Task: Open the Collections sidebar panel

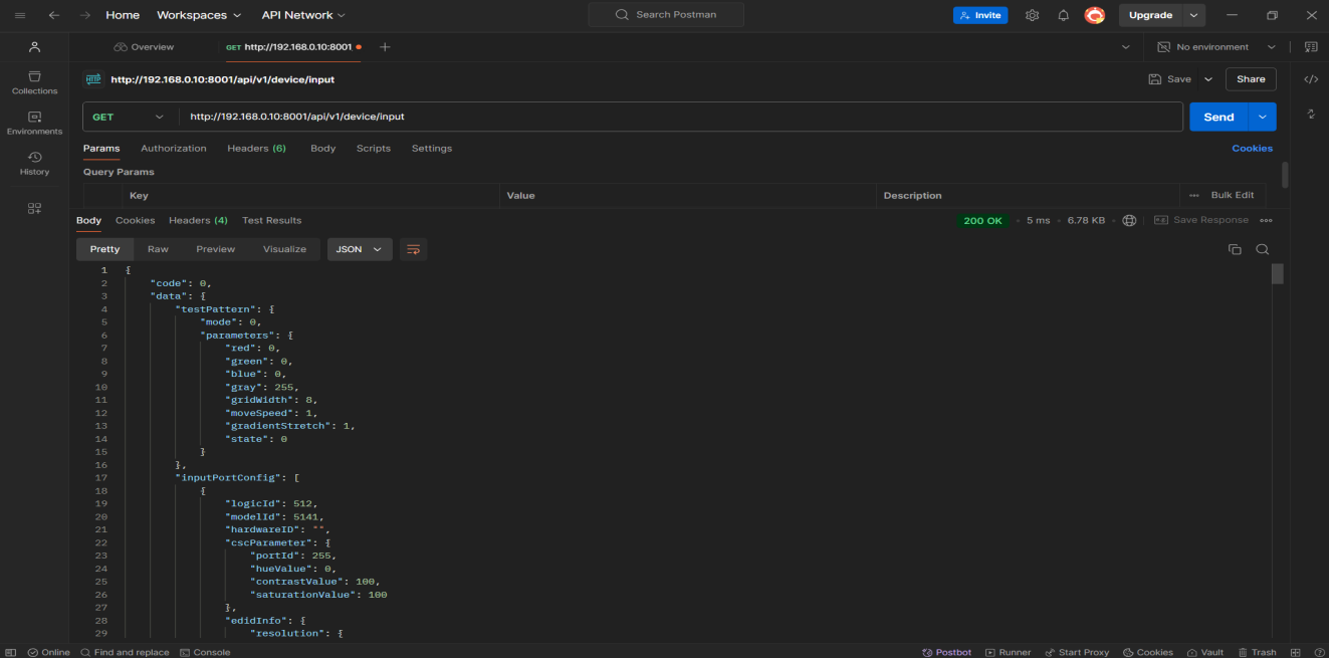Action: [x=34, y=83]
